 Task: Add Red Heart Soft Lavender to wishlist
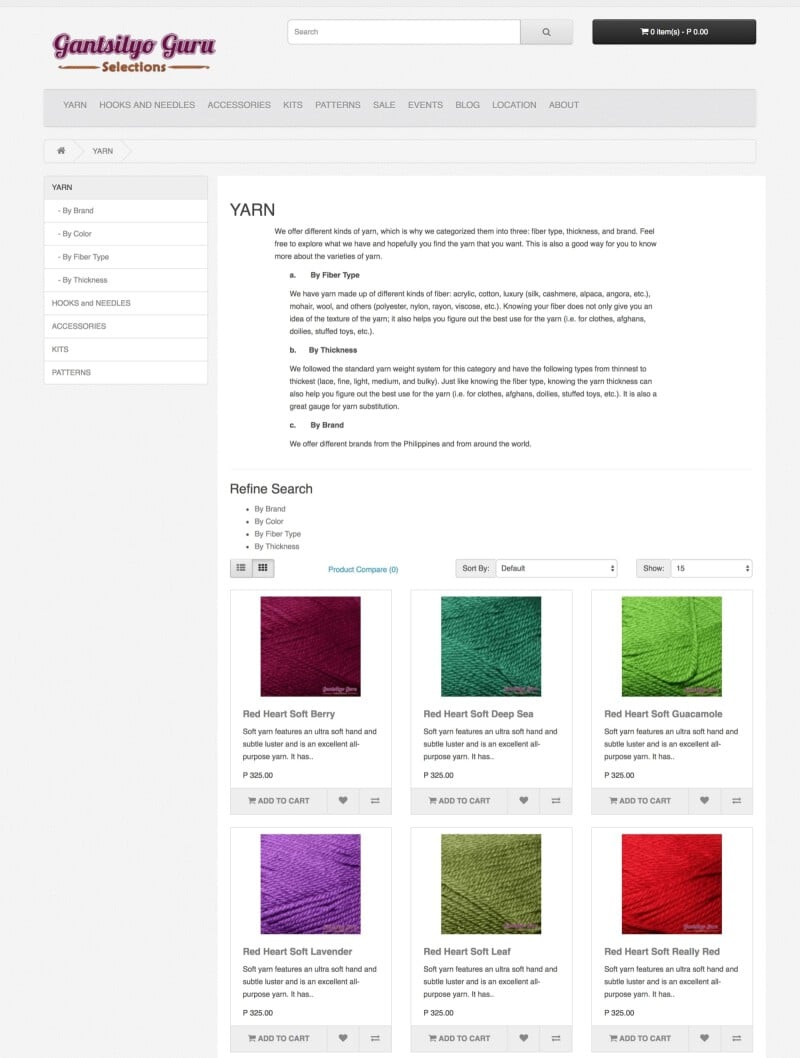coord(343,1038)
